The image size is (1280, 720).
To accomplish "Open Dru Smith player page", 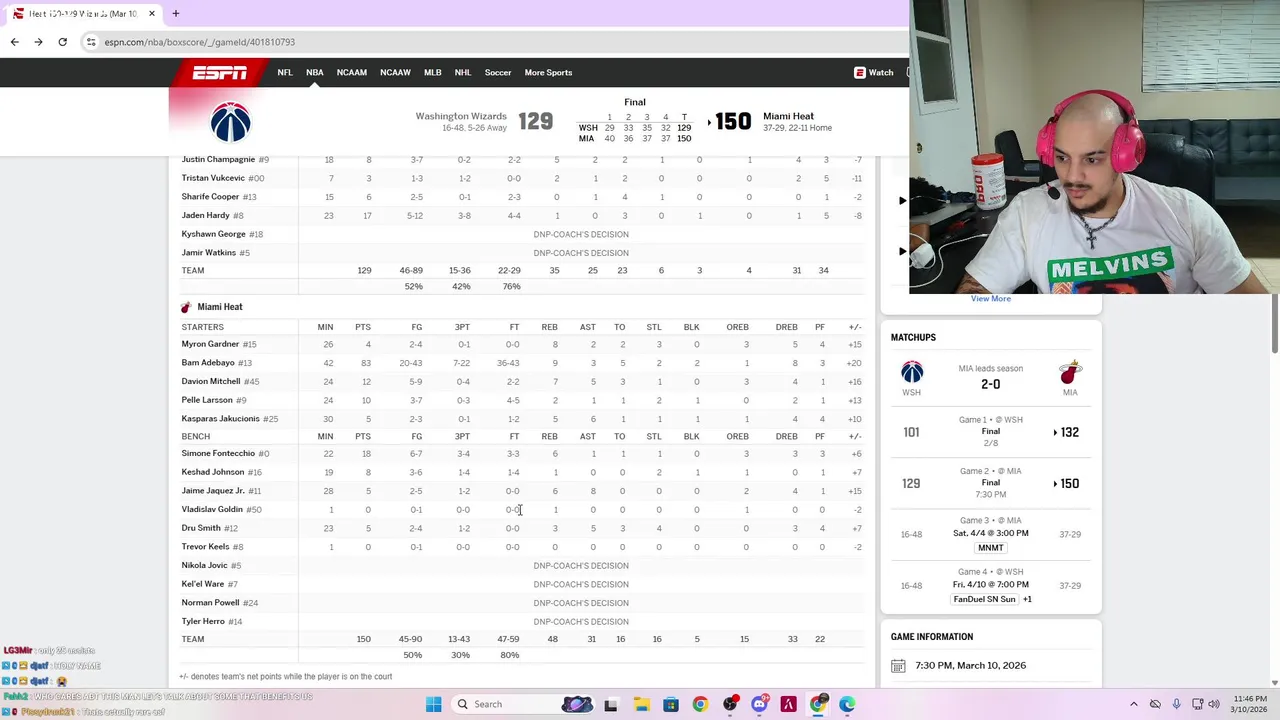I will [x=201, y=528].
